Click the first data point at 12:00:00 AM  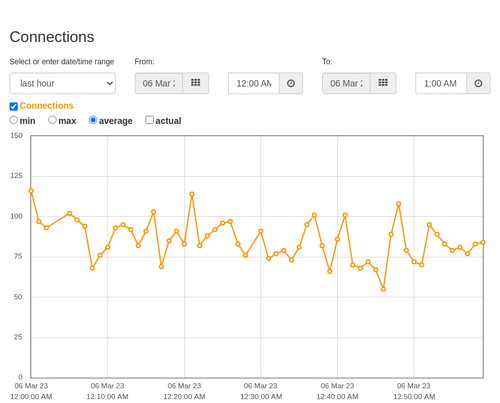coord(31,191)
